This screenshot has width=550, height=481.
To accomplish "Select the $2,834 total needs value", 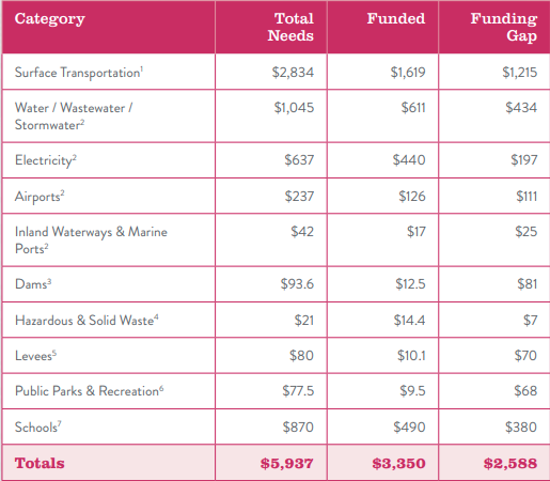I will tap(293, 73).
